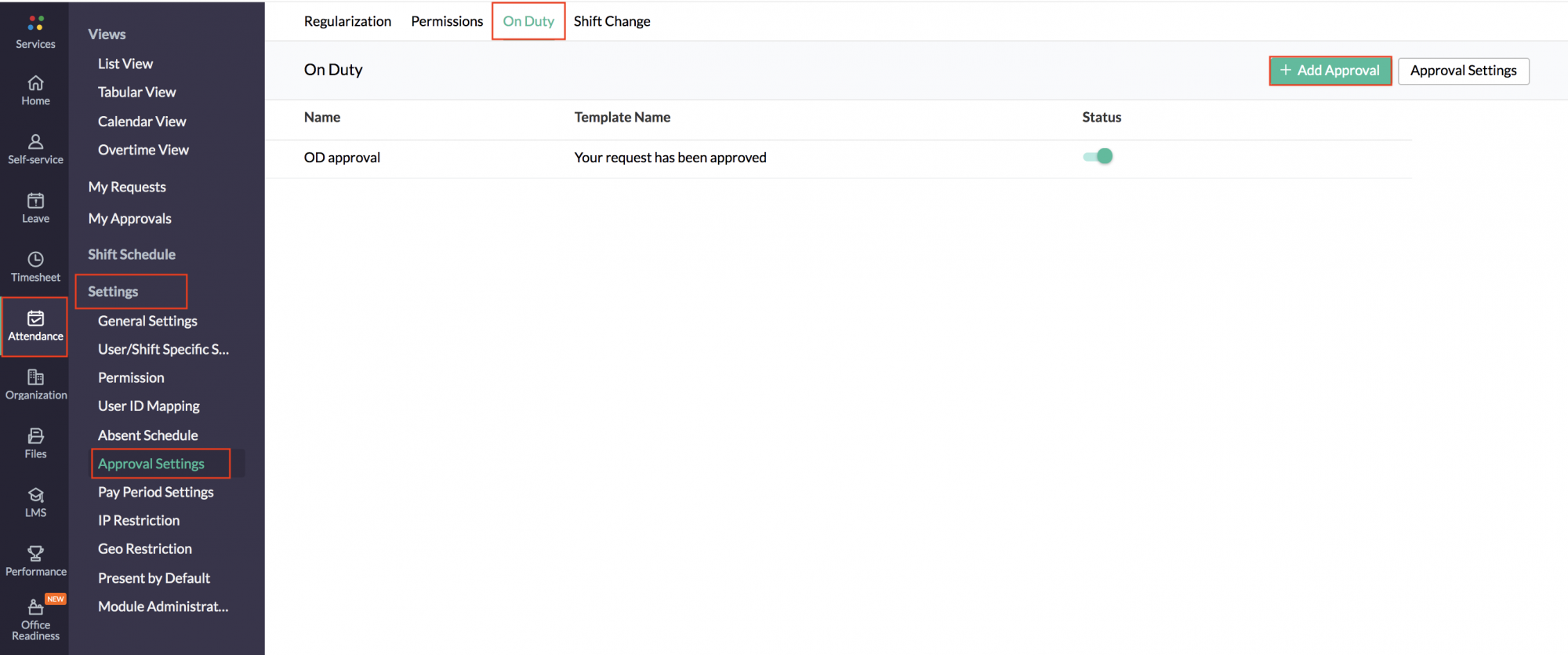Open Shift Schedule section

coord(132,254)
